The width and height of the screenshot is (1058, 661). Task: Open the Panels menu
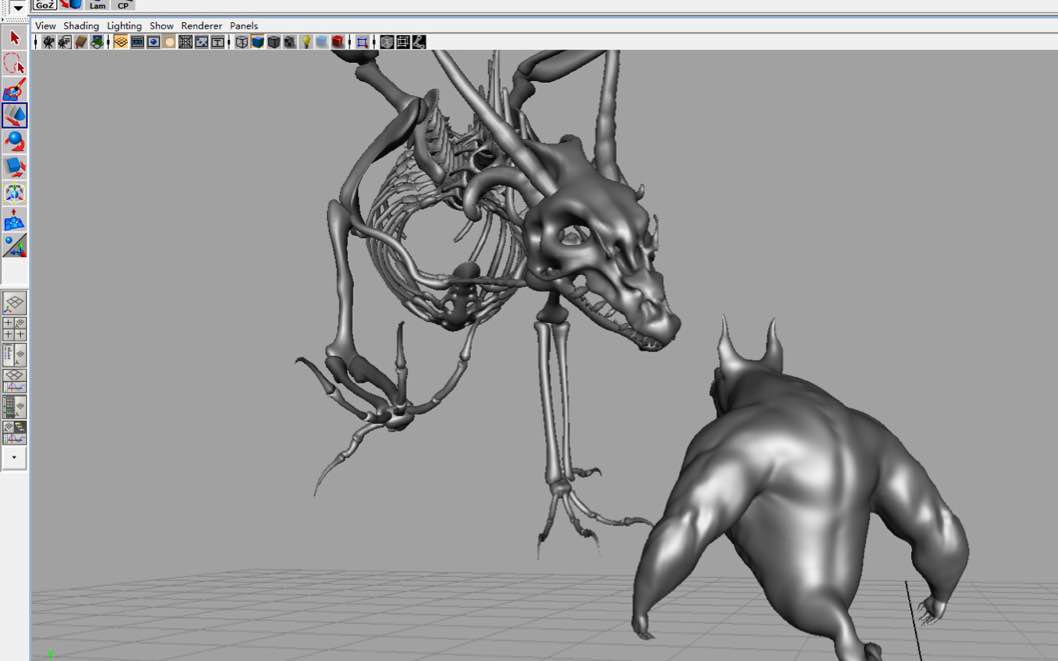244,26
